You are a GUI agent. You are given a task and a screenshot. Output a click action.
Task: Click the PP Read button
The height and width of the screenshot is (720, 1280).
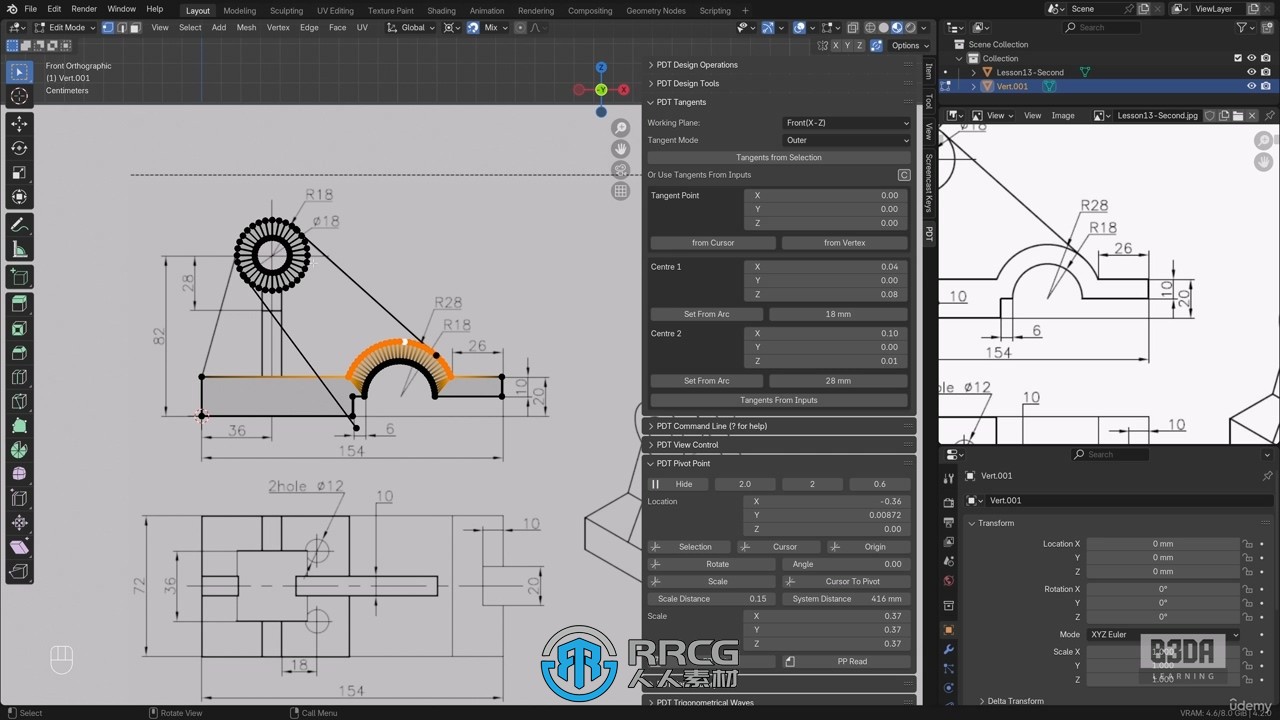pos(845,661)
